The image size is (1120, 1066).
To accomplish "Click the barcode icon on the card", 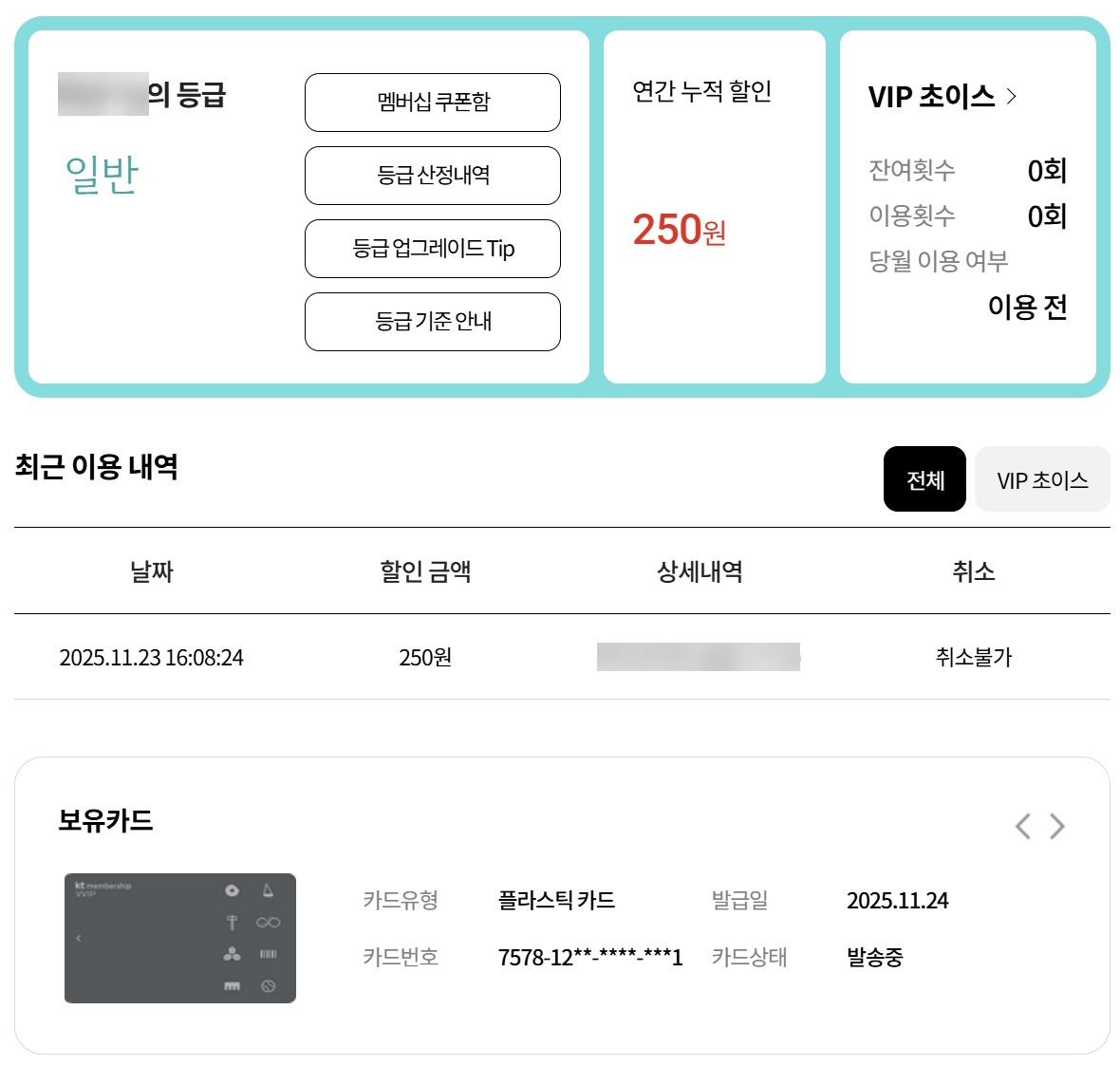I will tap(268, 954).
